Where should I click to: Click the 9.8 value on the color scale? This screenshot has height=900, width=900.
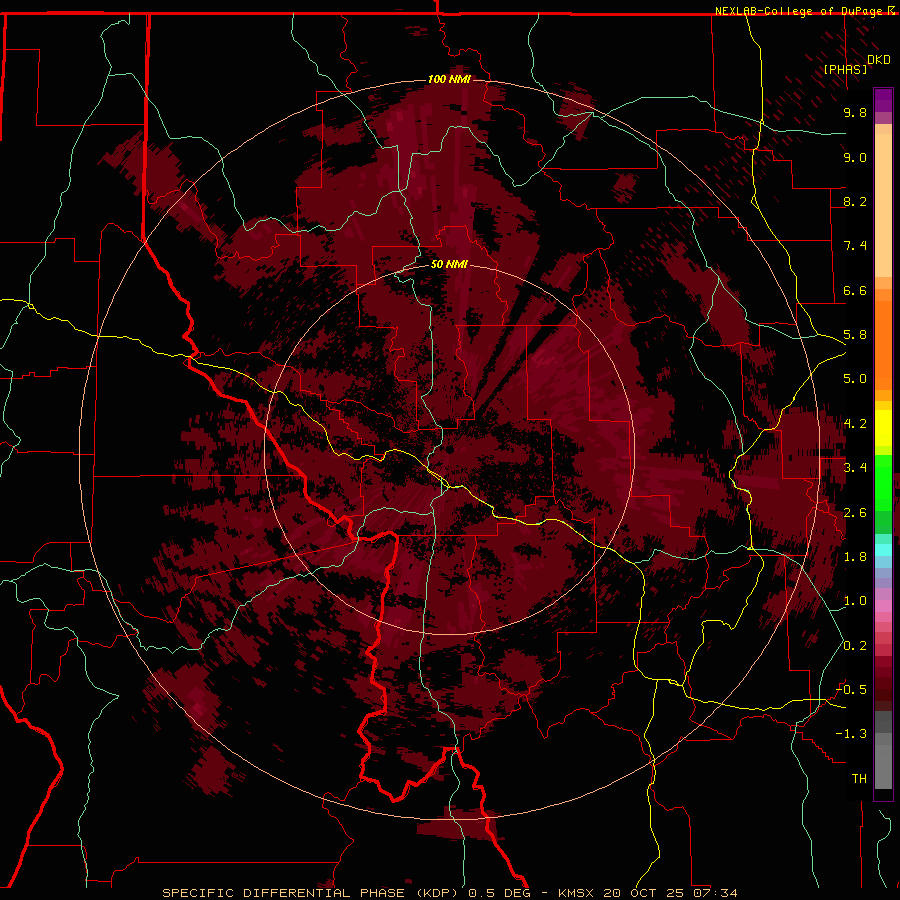pos(855,112)
